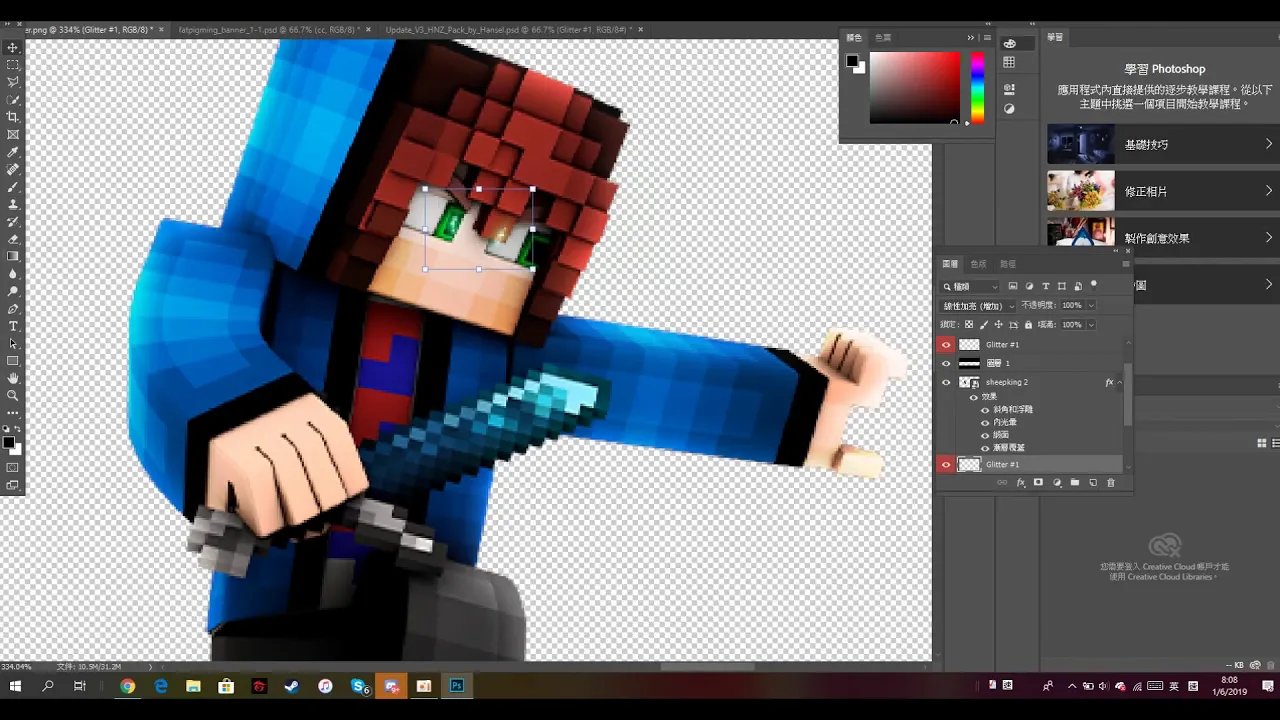This screenshot has width=1280, height=720.
Task: Toggle the 內光暈 effect visibility
Action: click(x=985, y=423)
